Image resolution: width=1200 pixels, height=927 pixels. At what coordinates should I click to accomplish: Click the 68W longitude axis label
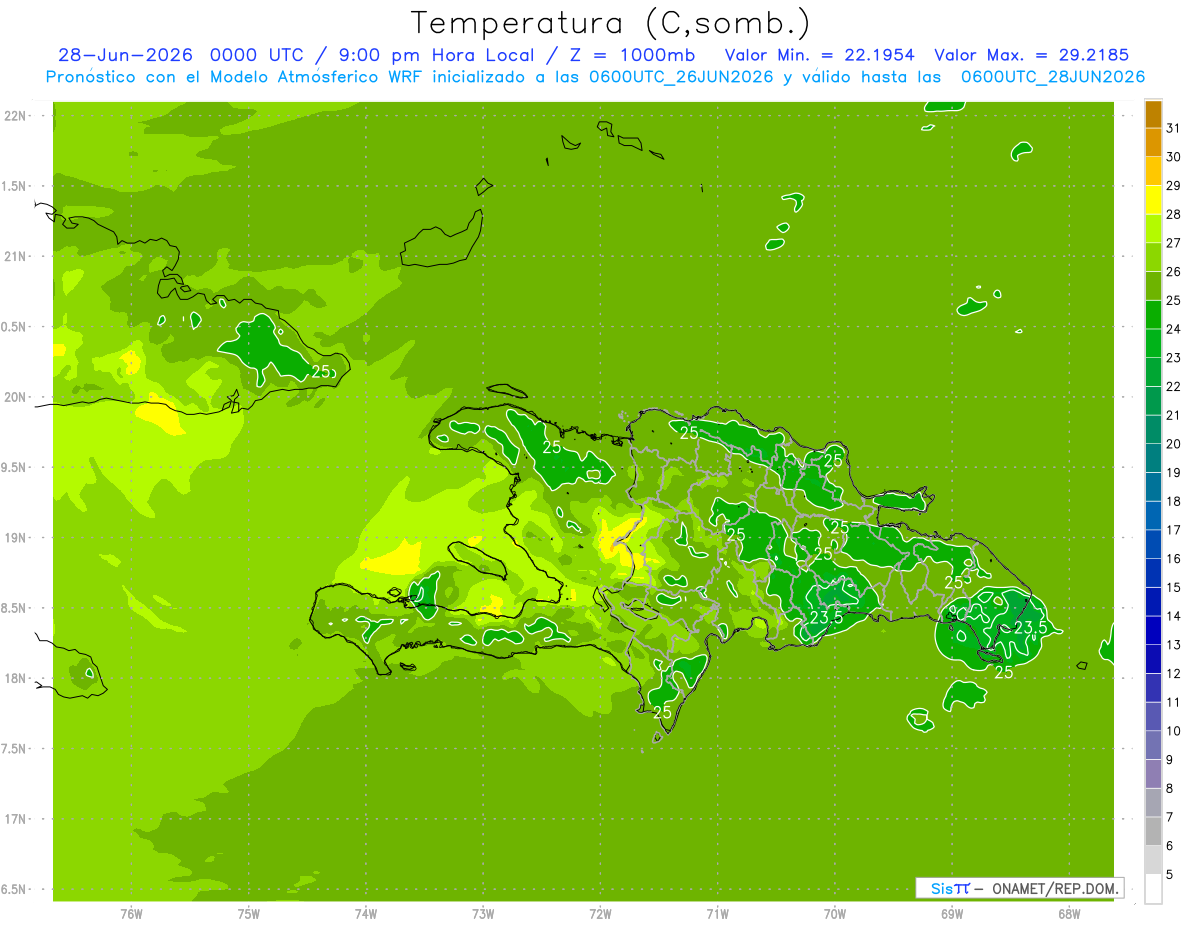tap(1069, 914)
